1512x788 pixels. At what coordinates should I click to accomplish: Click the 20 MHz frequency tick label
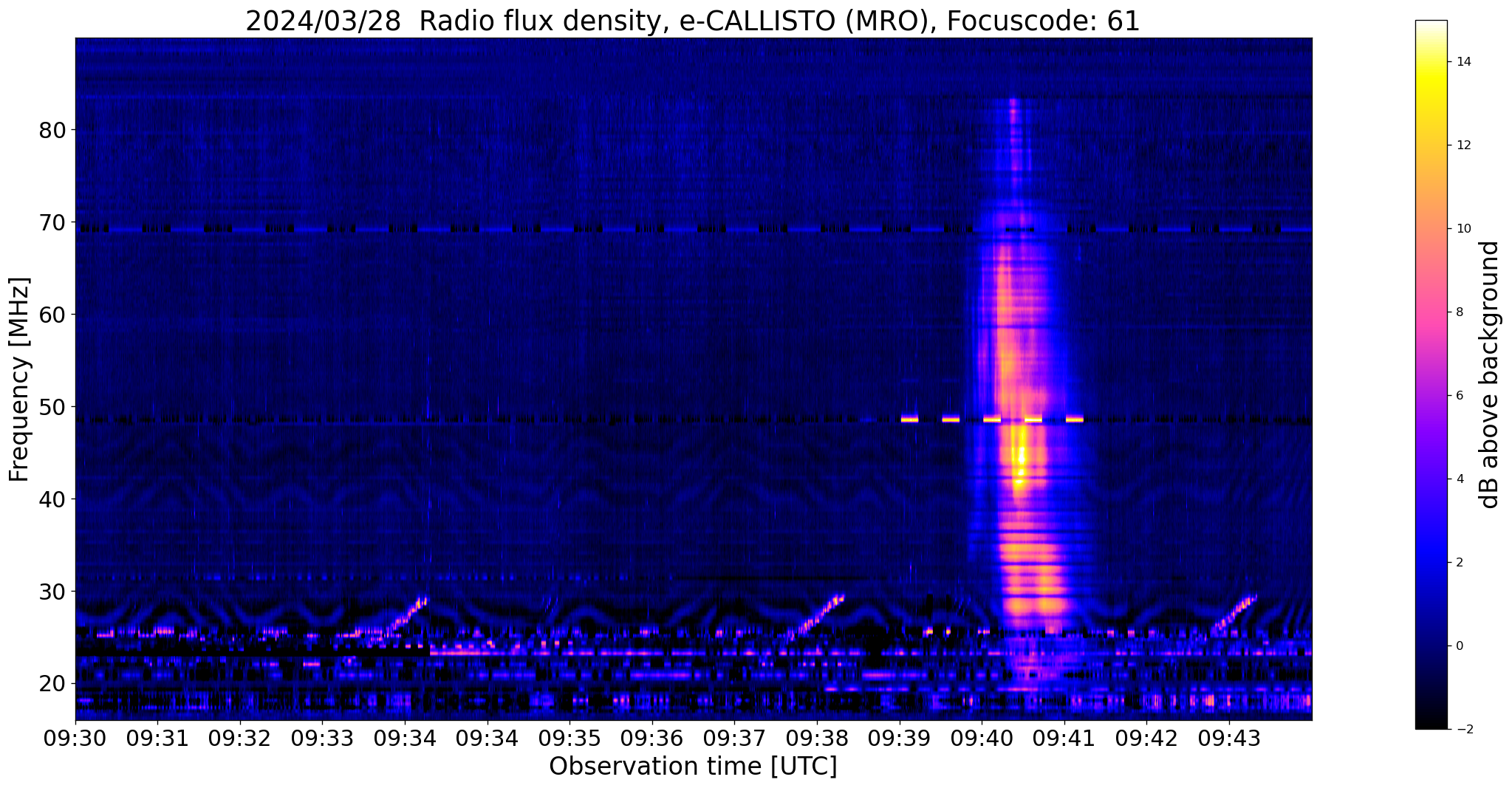52,684
